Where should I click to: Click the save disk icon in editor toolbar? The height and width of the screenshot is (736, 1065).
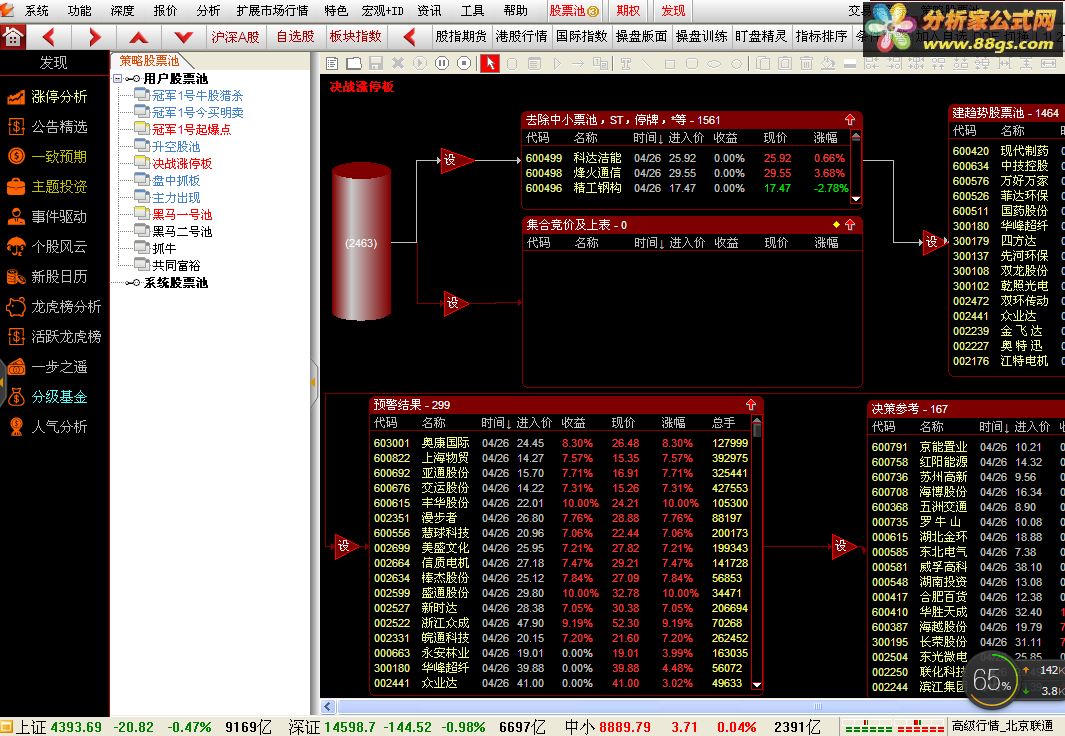tap(376, 63)
